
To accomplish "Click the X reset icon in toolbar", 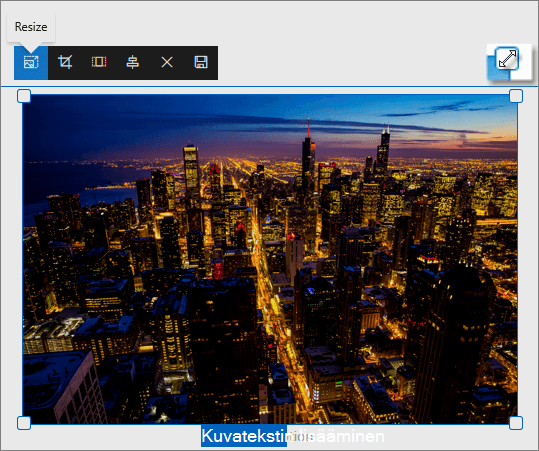I will coord(167,63).
